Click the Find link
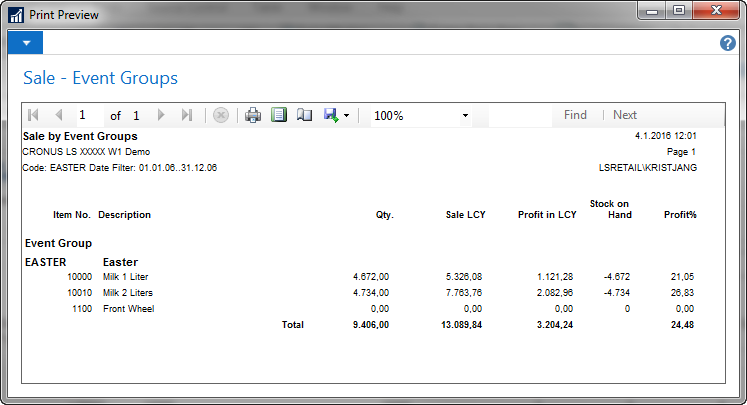The image size is (747, 405). pyautogui.click(x=575, y=115)
